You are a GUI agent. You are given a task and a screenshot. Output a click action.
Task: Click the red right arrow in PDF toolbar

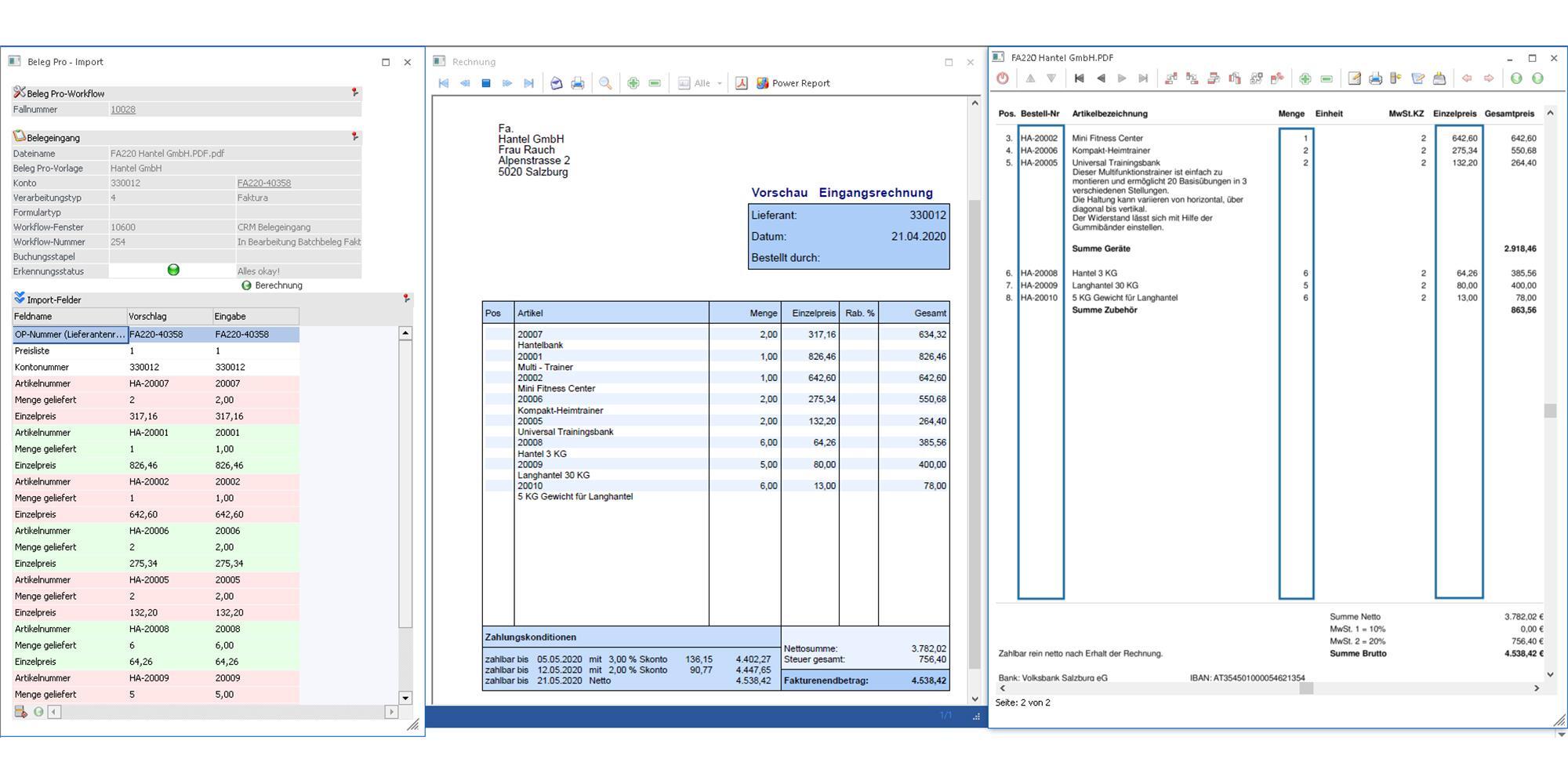(1488, 78)
